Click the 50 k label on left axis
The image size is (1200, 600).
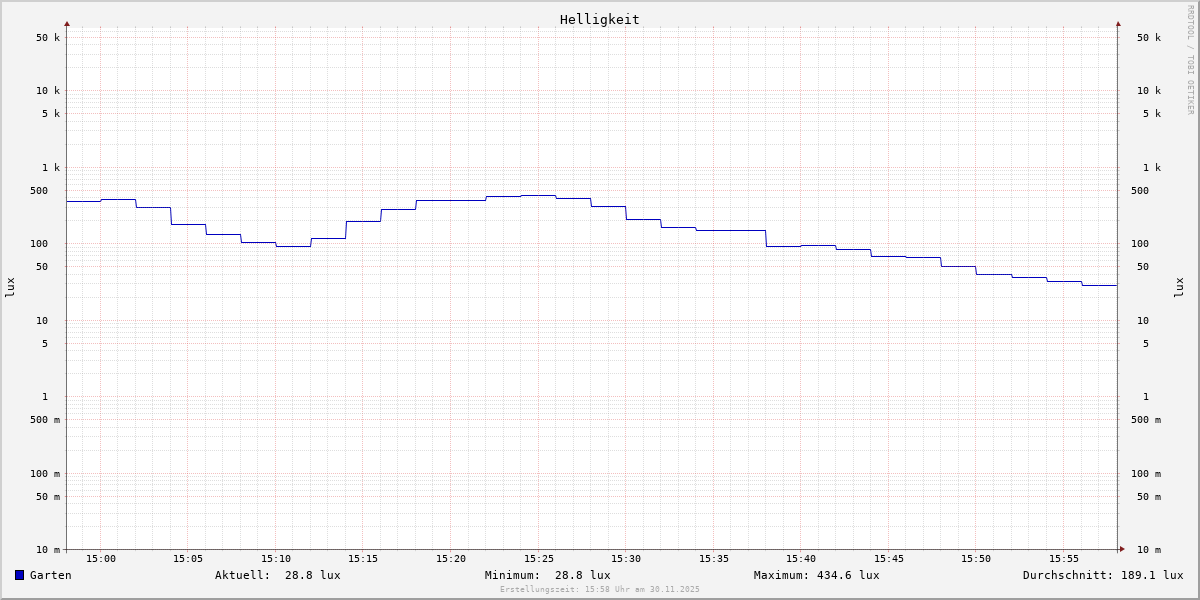click(48, 38)
